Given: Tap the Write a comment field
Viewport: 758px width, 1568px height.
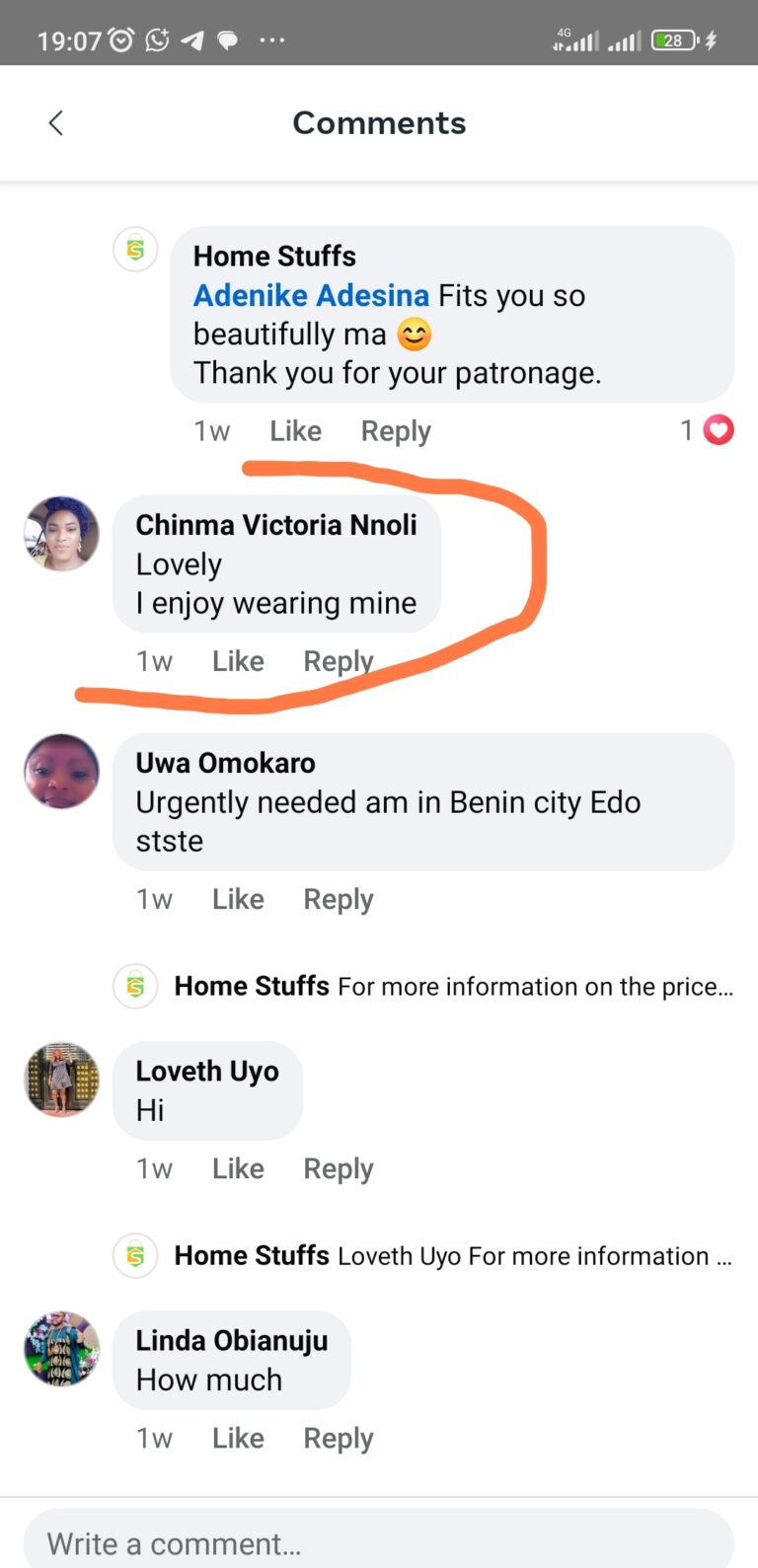Looking at the screenshot, I should (379, 1543).
